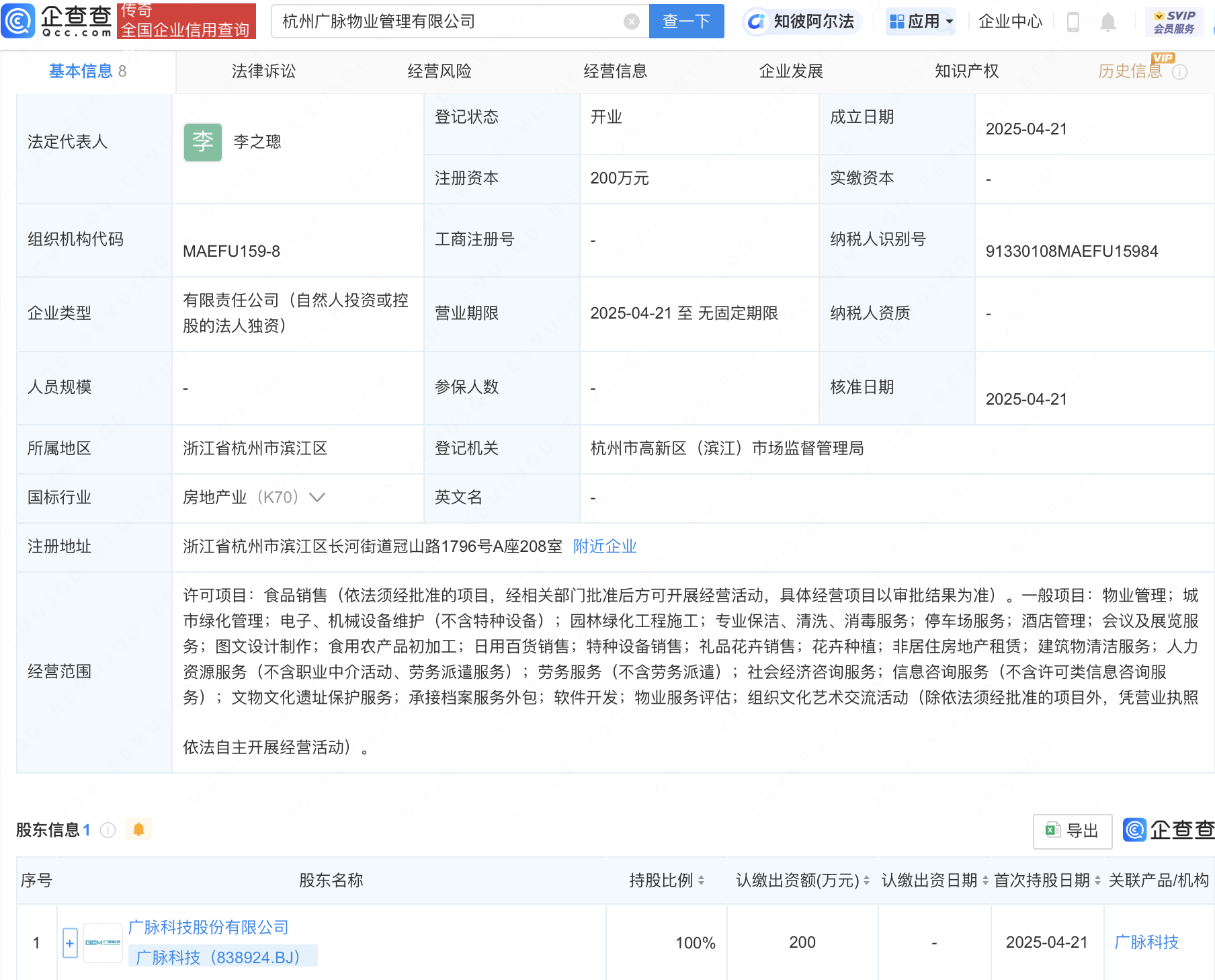Click the info icon beside 股东信息

(108, 830)
